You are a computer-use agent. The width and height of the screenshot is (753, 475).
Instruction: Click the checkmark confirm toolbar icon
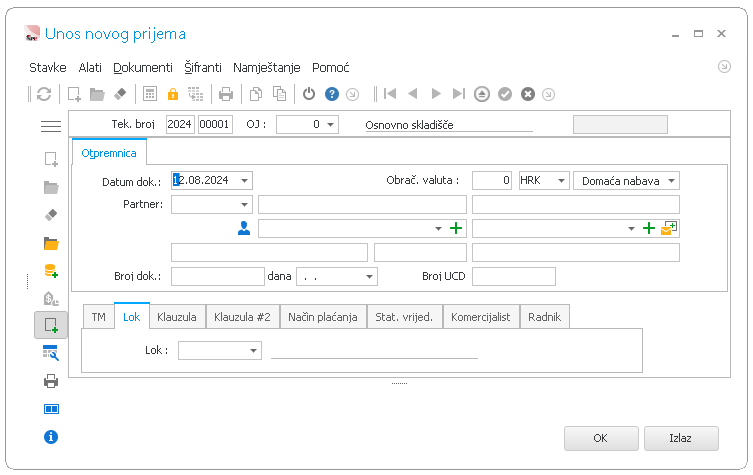click(505, 94)
